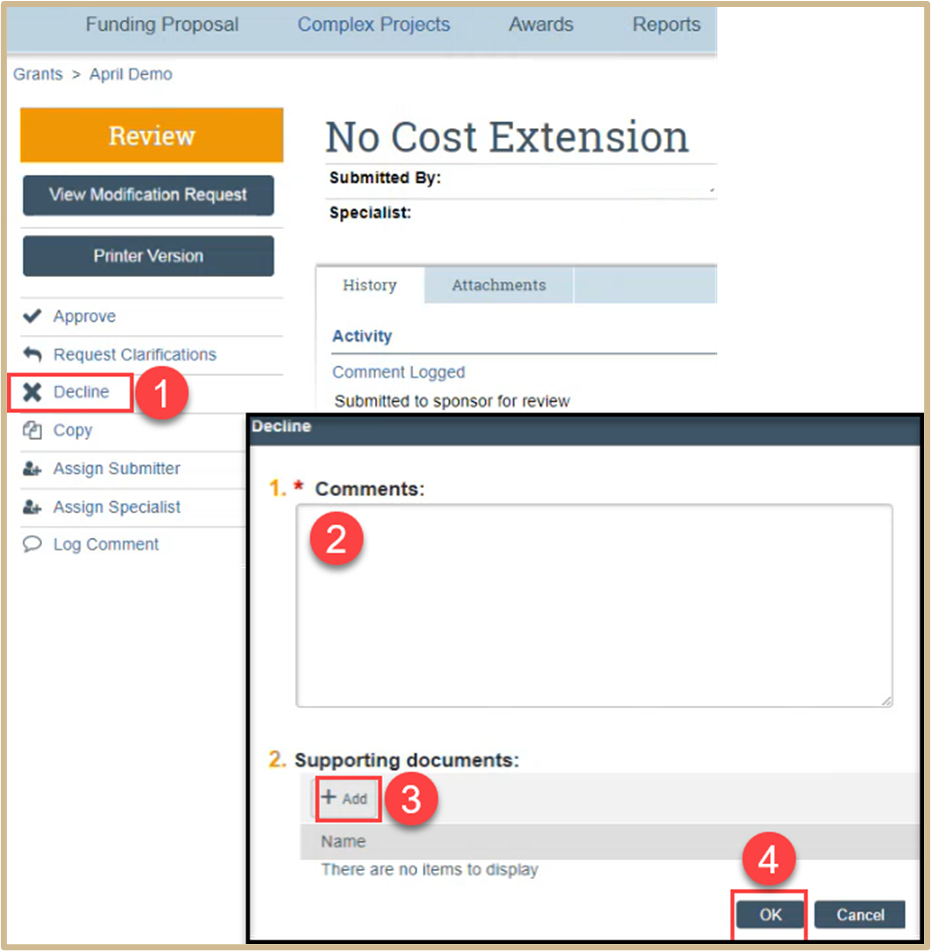
Task: Click the Copy pages icon
Action: 32,430
